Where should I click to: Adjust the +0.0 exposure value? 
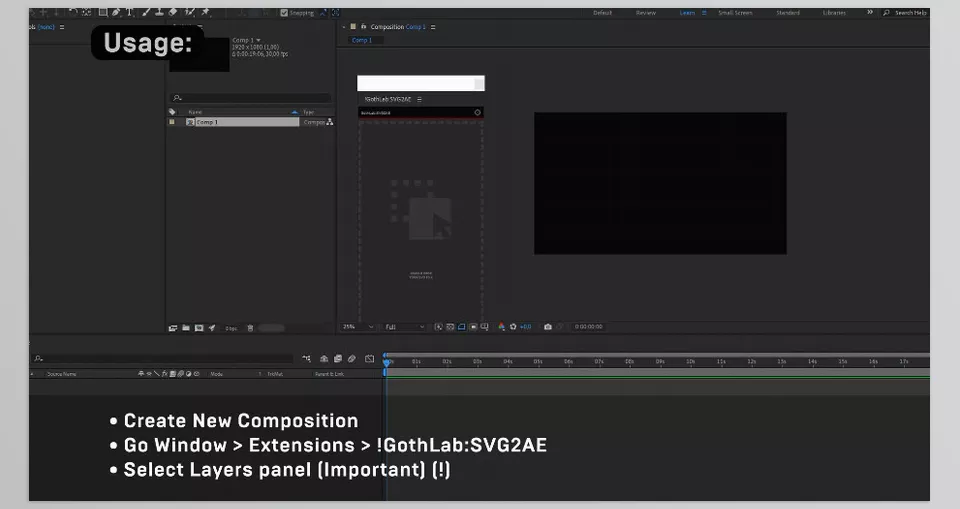pyautogui.click(x=526, y=327)
